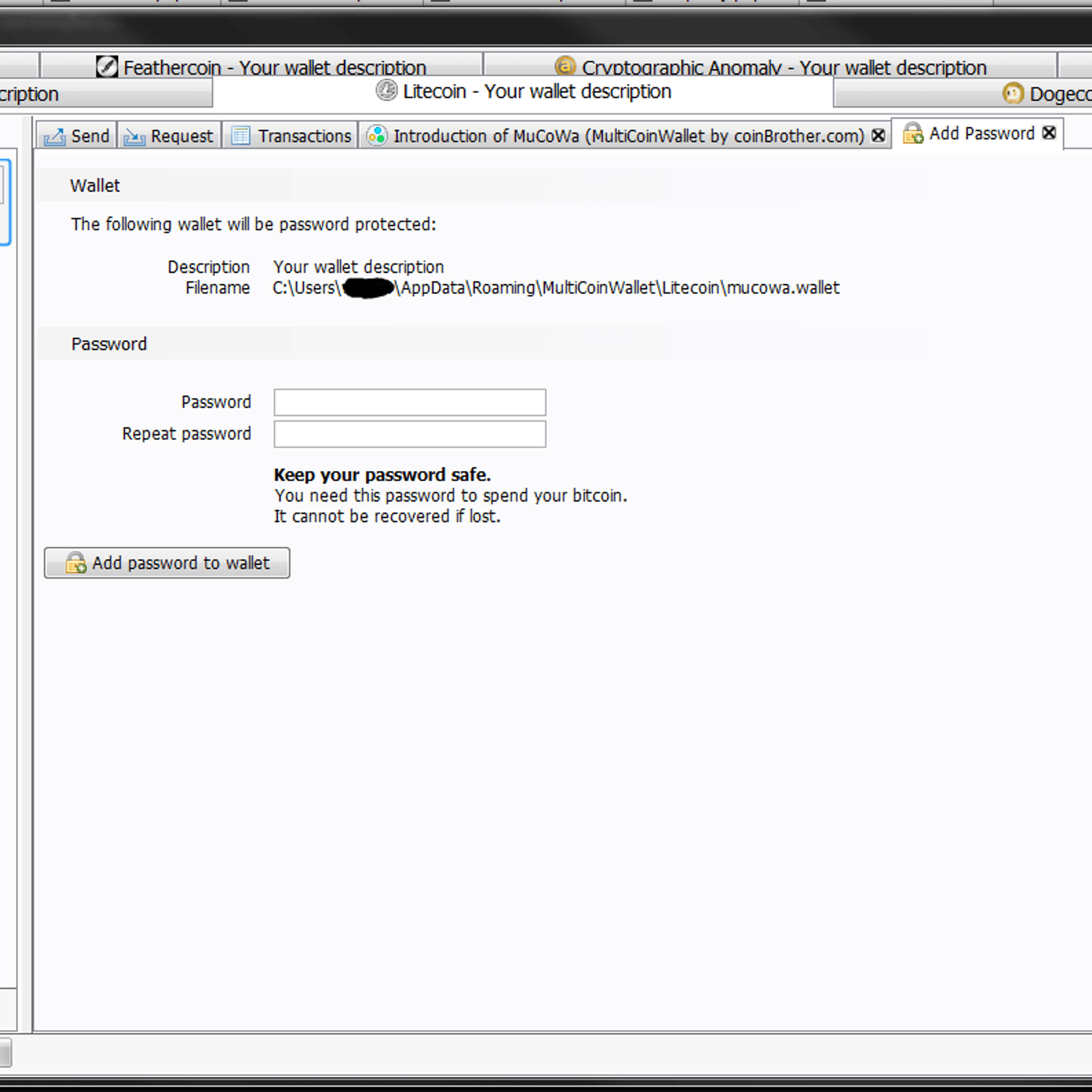Click Add password to wallet button

click(x=167, y=563)
